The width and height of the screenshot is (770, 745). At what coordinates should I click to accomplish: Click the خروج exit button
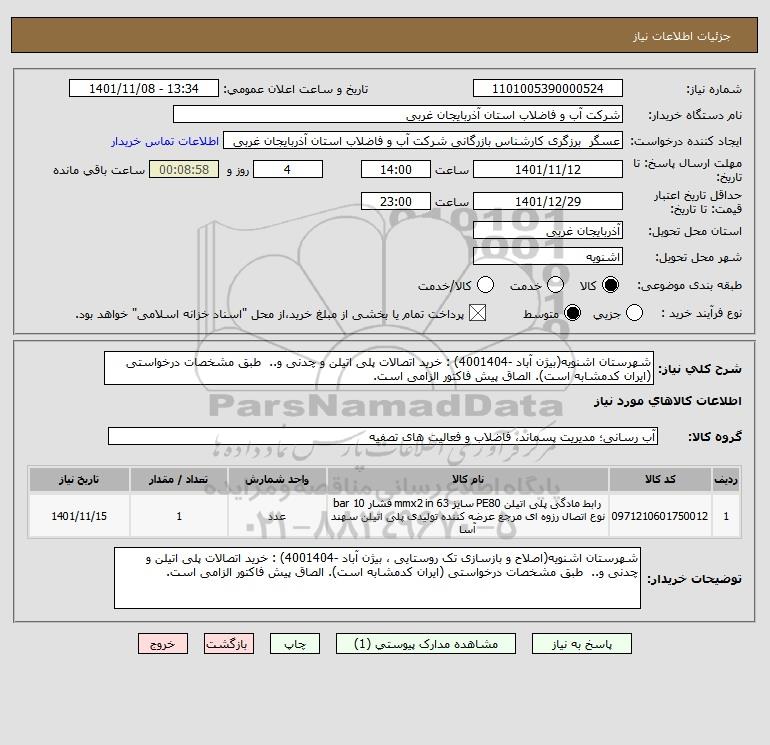tap(163, 644)
